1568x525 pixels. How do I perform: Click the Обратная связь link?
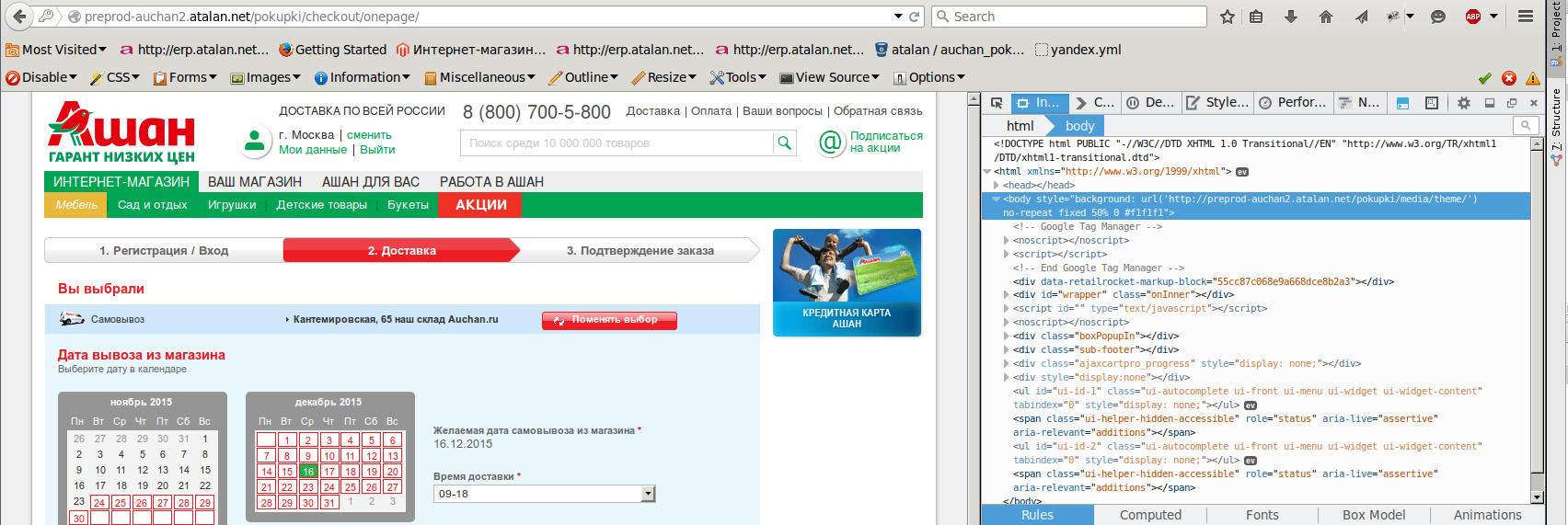coord(878,110)
